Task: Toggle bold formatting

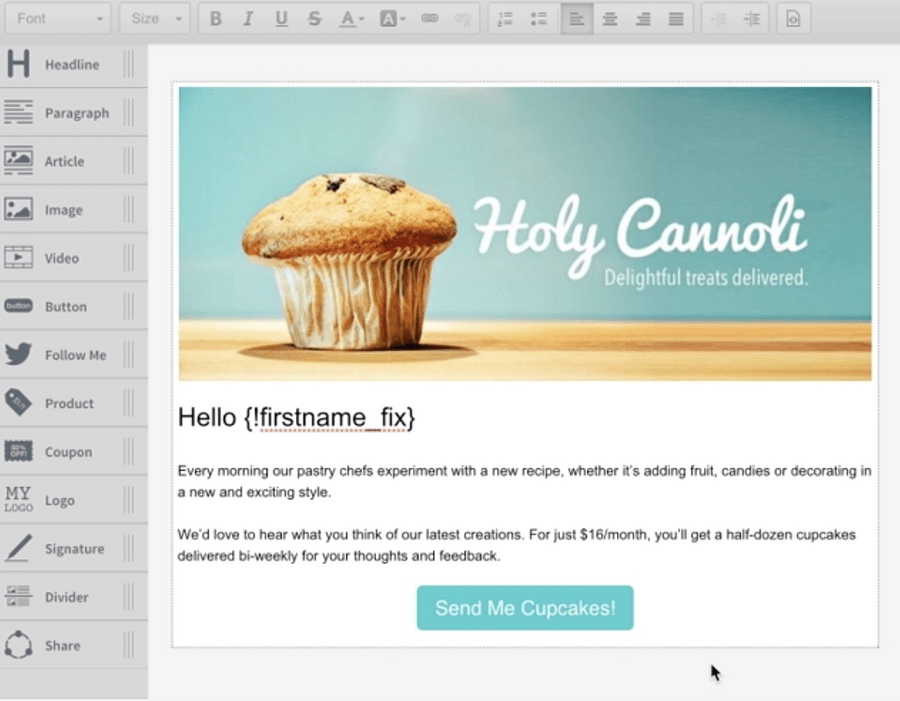Action: [216, 18]
